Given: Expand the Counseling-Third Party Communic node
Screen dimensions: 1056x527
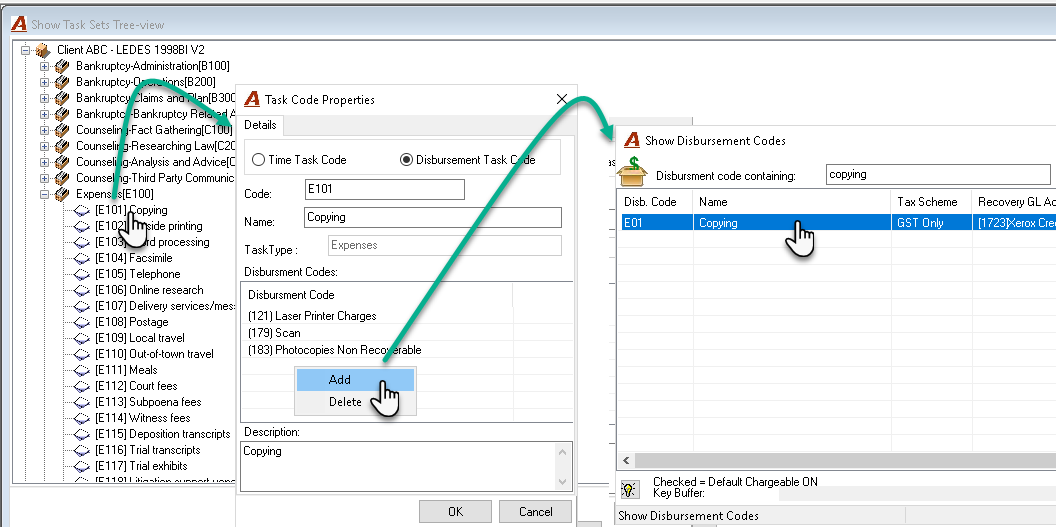Looking at the screenshot, I should (x=44, y=178).
